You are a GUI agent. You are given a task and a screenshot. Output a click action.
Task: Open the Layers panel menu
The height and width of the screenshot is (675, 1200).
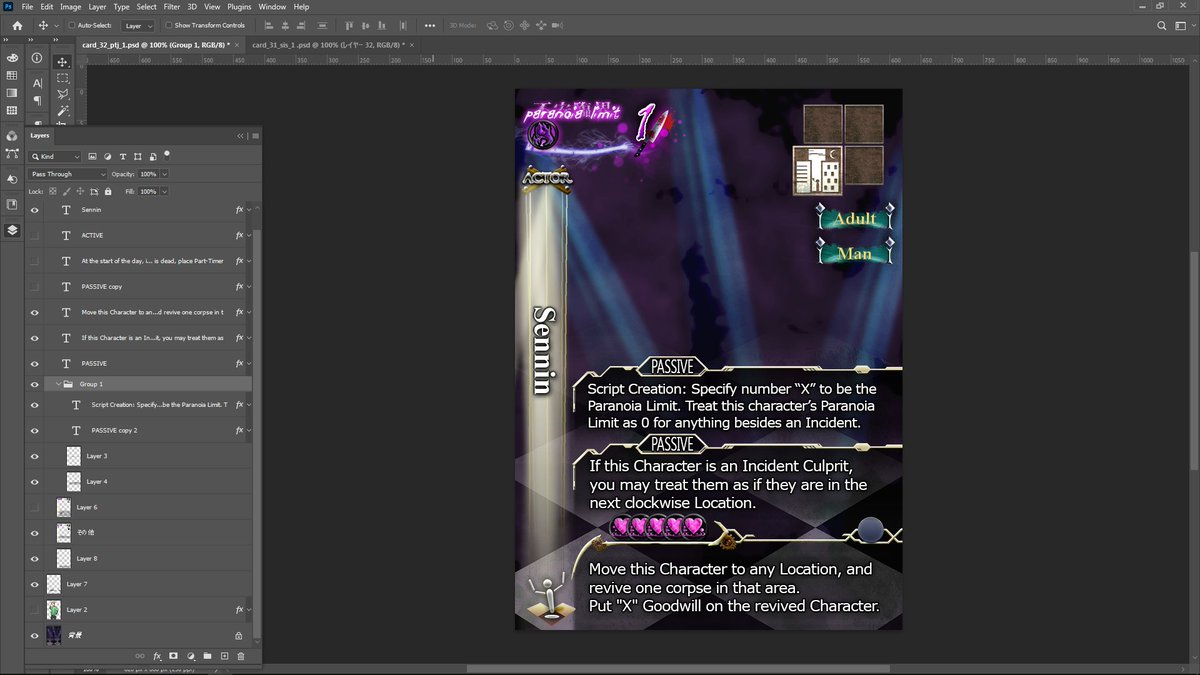coord(256,135)
